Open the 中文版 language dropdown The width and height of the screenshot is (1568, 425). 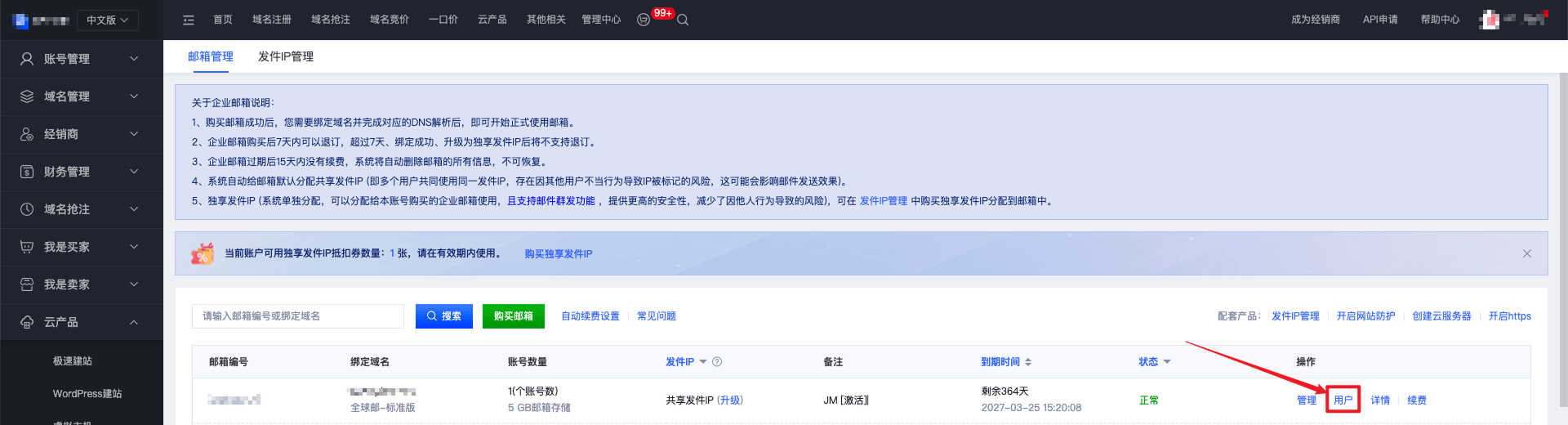tap(108, 20)
